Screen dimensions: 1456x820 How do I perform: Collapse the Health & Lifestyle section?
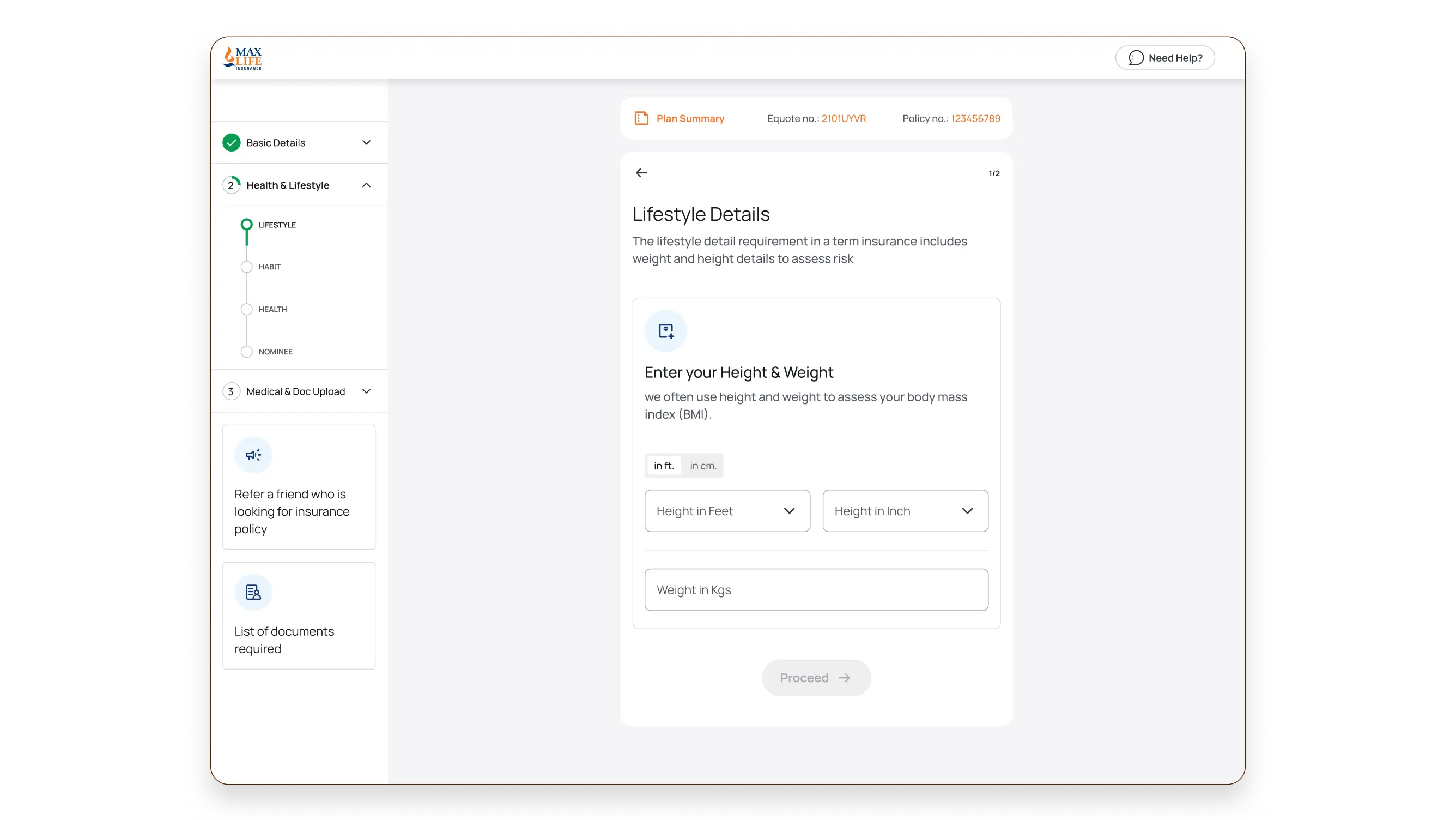click(366, 185)
